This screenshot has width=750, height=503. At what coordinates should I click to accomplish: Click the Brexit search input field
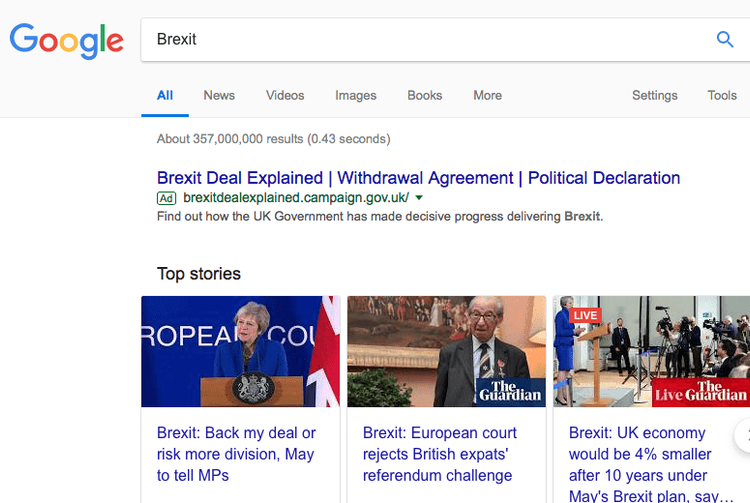pyautogui.click(x=430, y=40)
